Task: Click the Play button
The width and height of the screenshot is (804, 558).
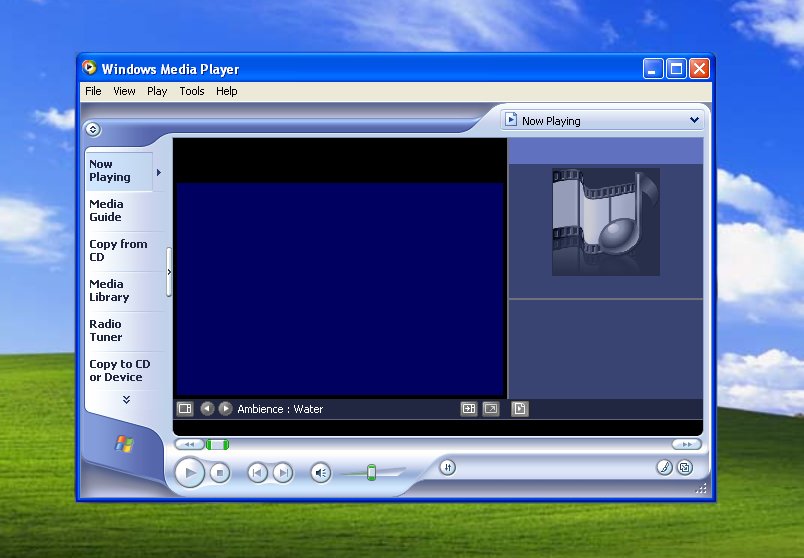Action: tap(190, 472)
